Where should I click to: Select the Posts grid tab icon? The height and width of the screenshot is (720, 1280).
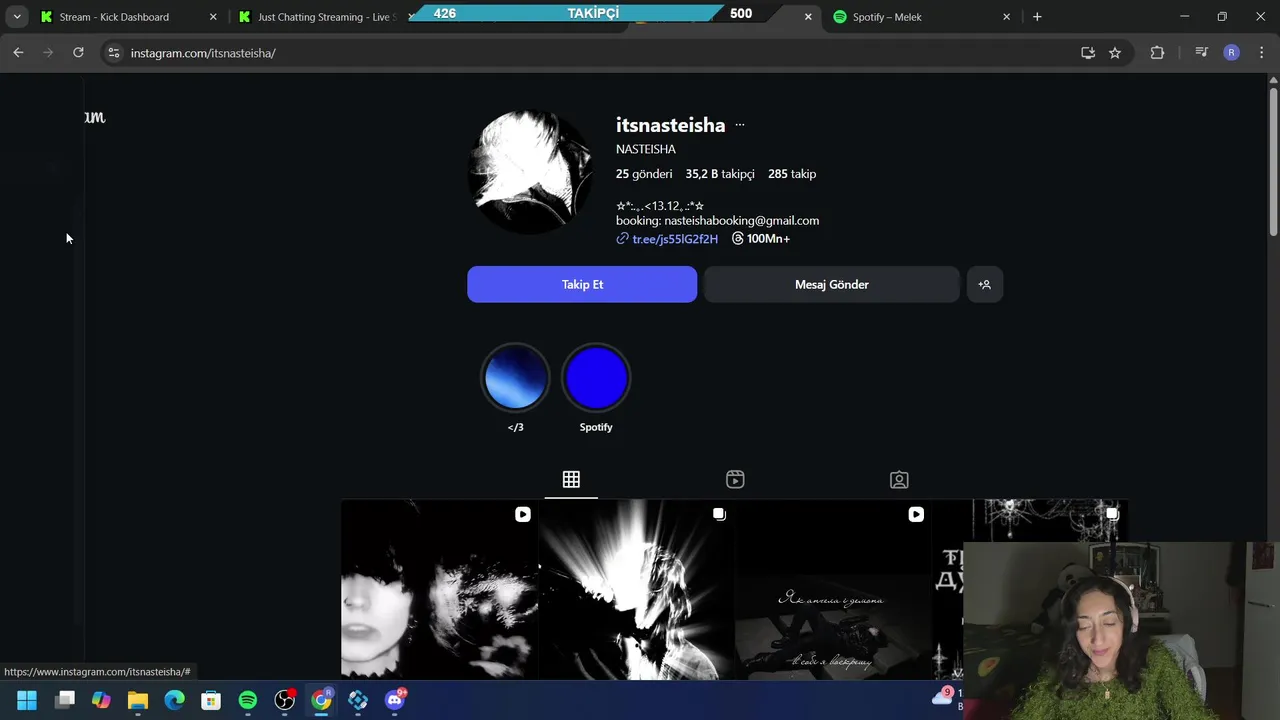[571, 480]
